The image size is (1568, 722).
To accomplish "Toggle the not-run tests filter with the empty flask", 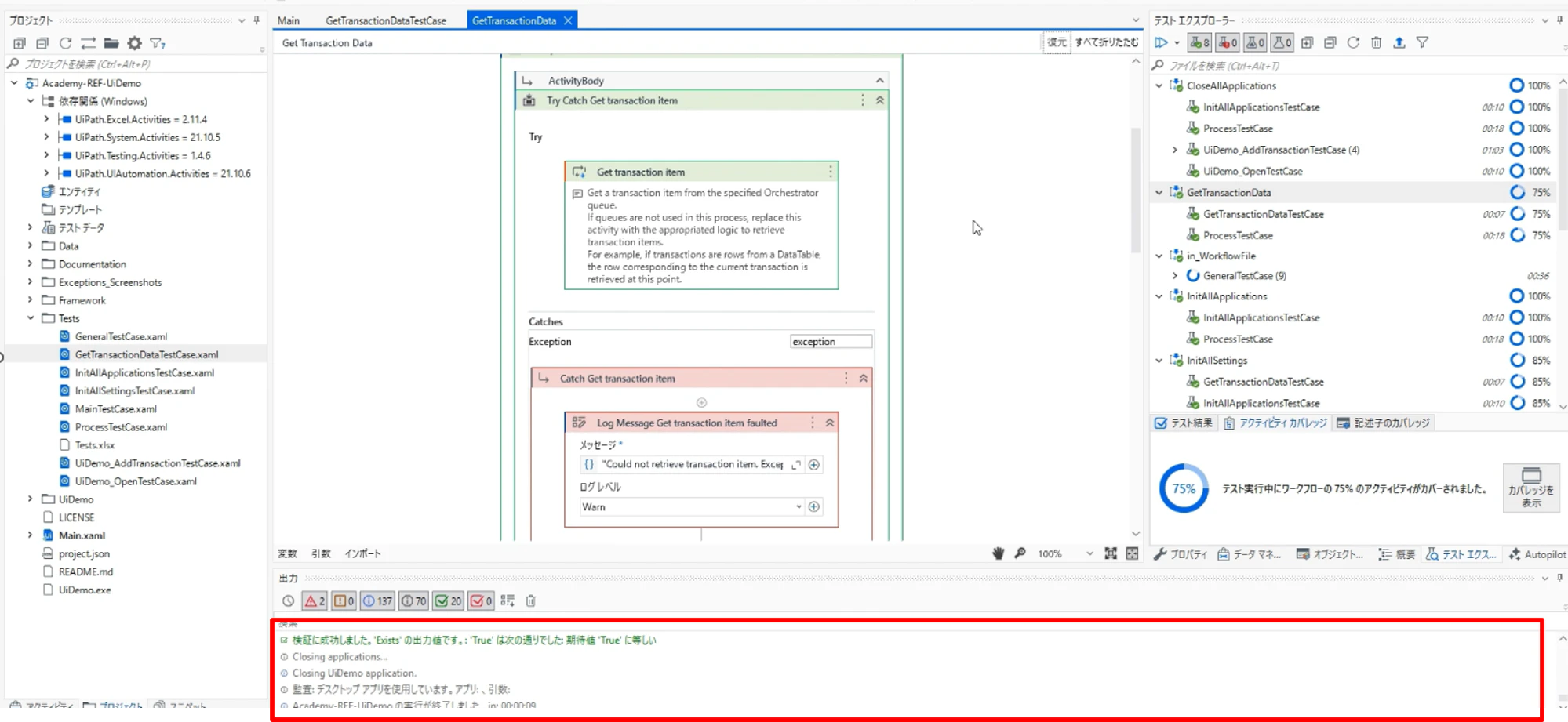I will click(1283, 42).
